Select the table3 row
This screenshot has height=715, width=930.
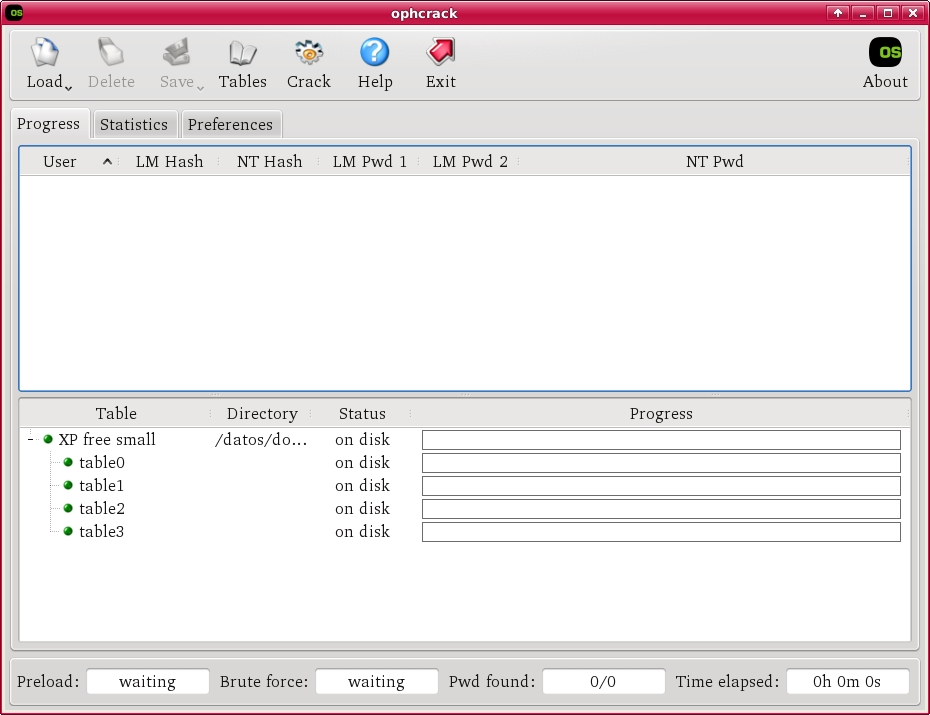click(x=465, y=531)
